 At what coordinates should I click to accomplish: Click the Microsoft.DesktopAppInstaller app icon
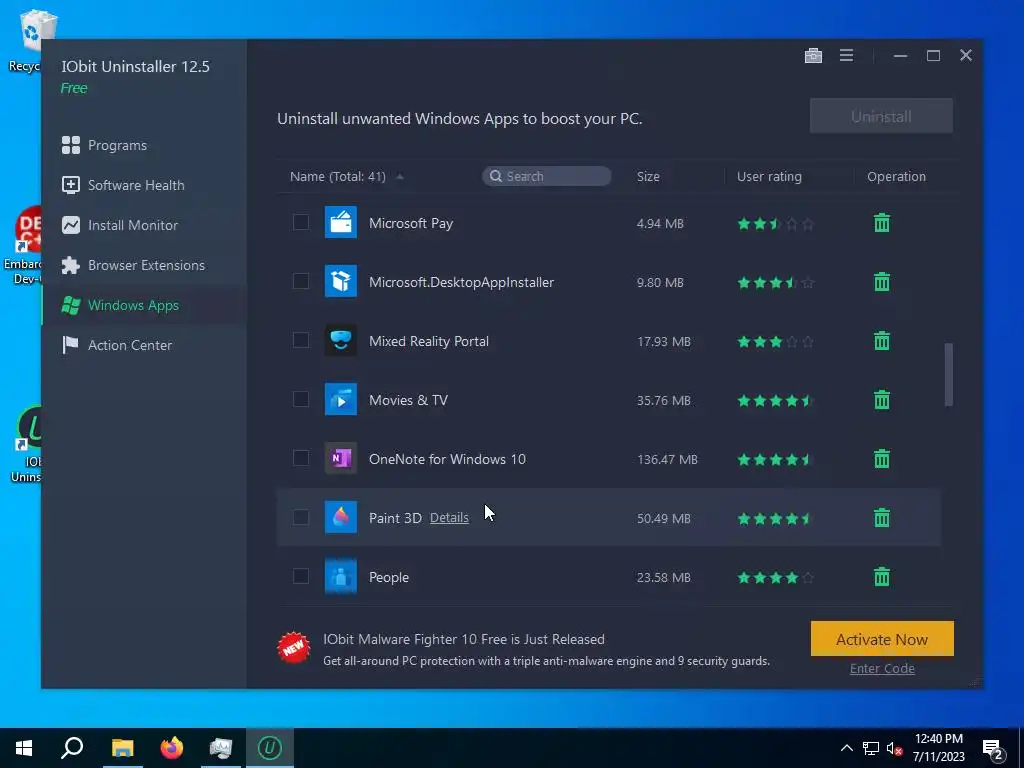[341, 281]
